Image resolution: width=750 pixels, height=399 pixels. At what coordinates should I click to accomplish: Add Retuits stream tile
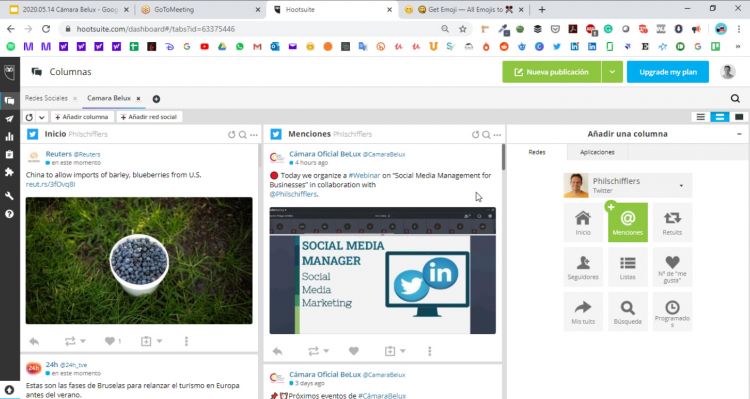click(672, 222)
